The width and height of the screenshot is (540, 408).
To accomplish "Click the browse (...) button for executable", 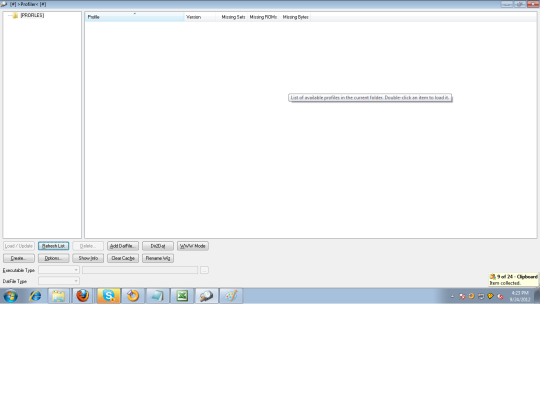I will (204, 270).
